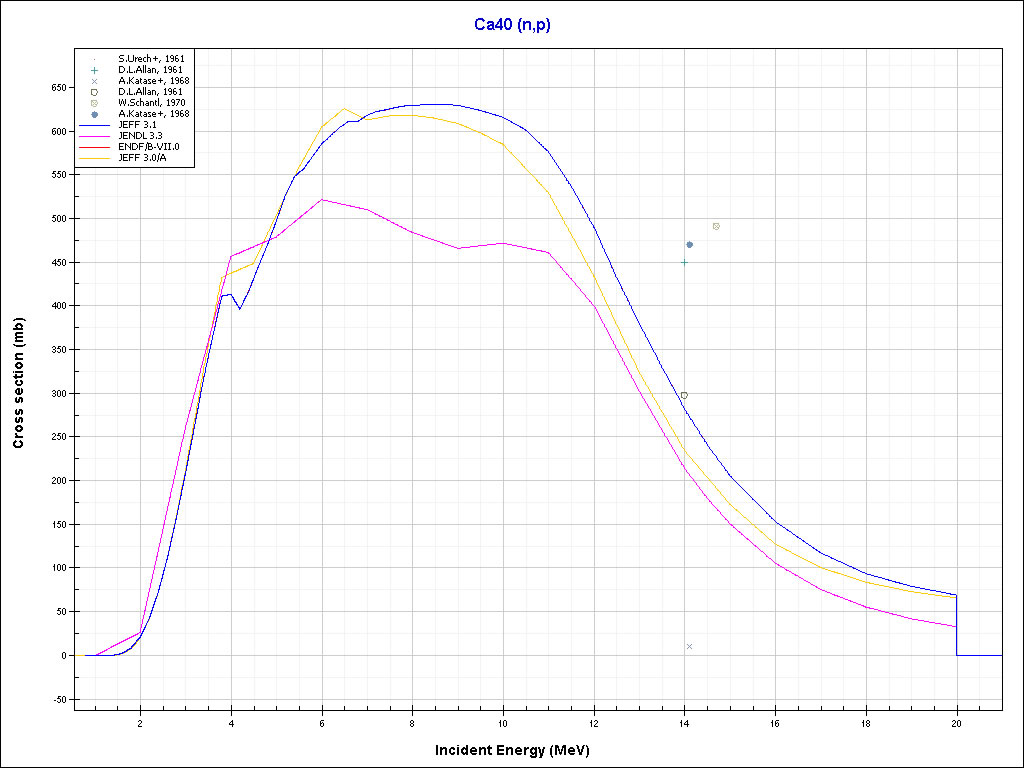Screen dimensions: 1024x768
Task: Click the magenta JENDL 3.3 line swatch
Action: (94, 135)
